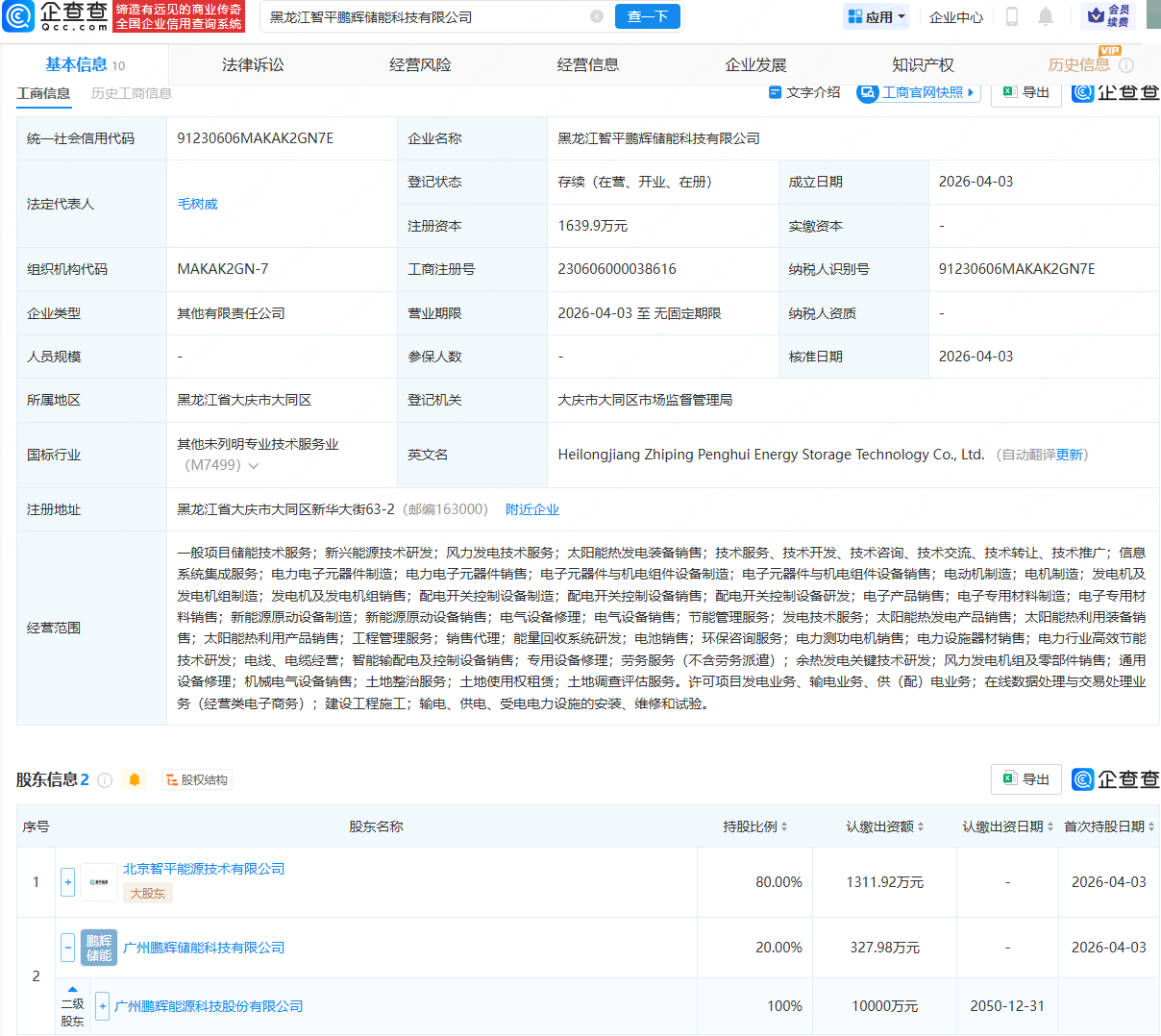Switch to the 法律诉讼 tab
This screenshot has width=1161, height=1036.
tap(253, 65)
